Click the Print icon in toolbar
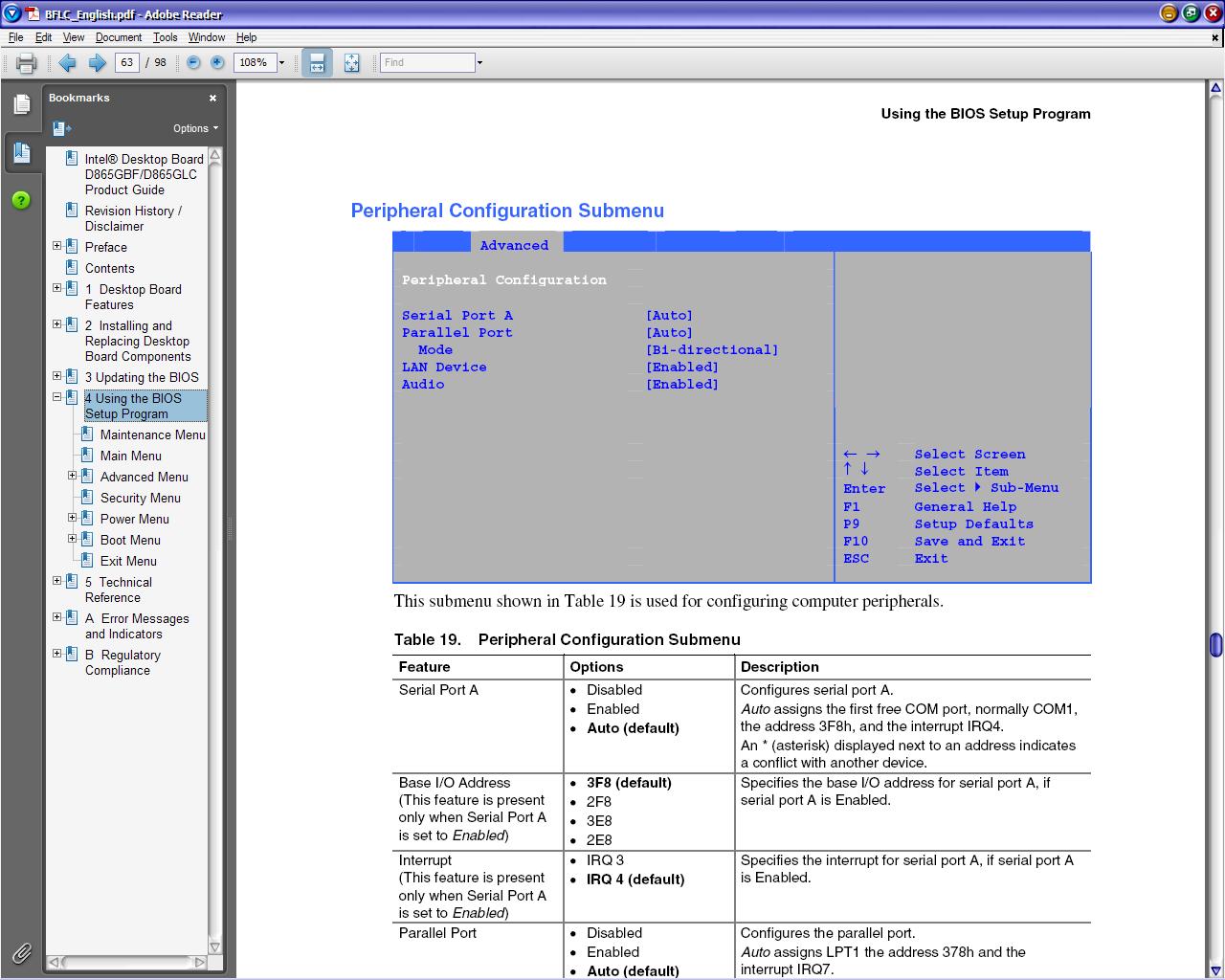 [26, 63]
